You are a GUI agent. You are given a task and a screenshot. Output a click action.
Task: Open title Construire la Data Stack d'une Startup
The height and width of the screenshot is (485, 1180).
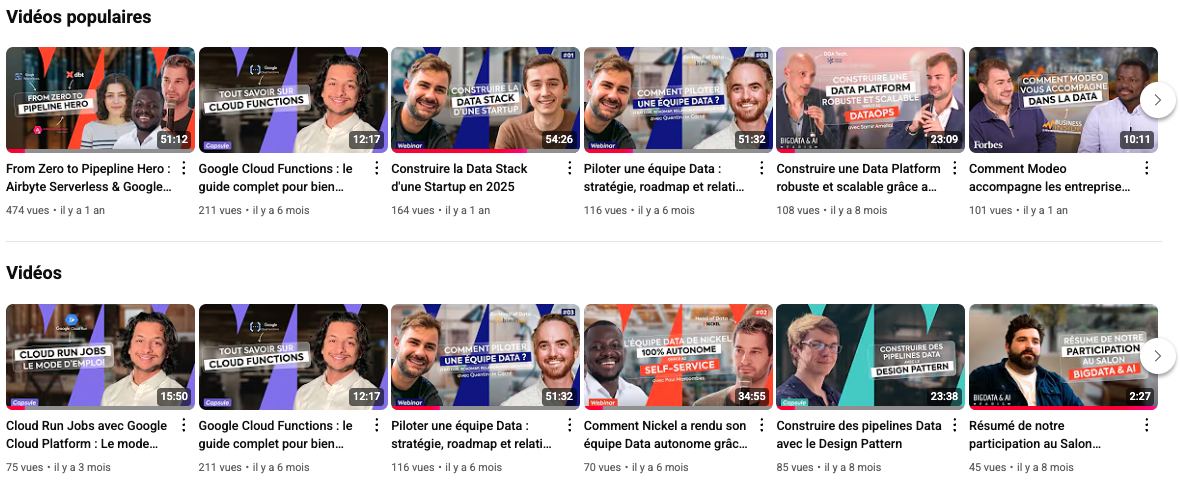459,178
